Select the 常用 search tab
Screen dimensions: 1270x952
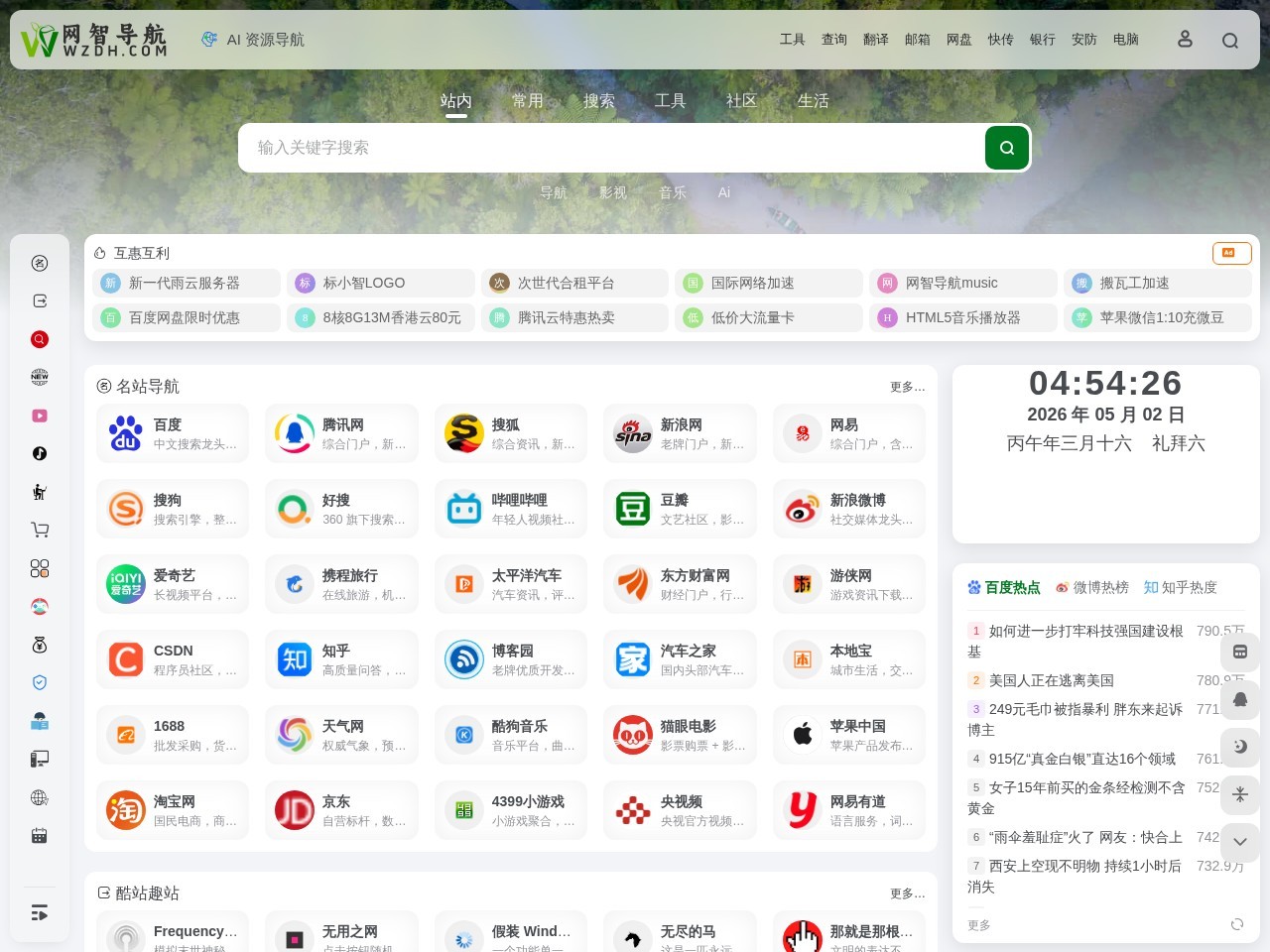point(528,101)
